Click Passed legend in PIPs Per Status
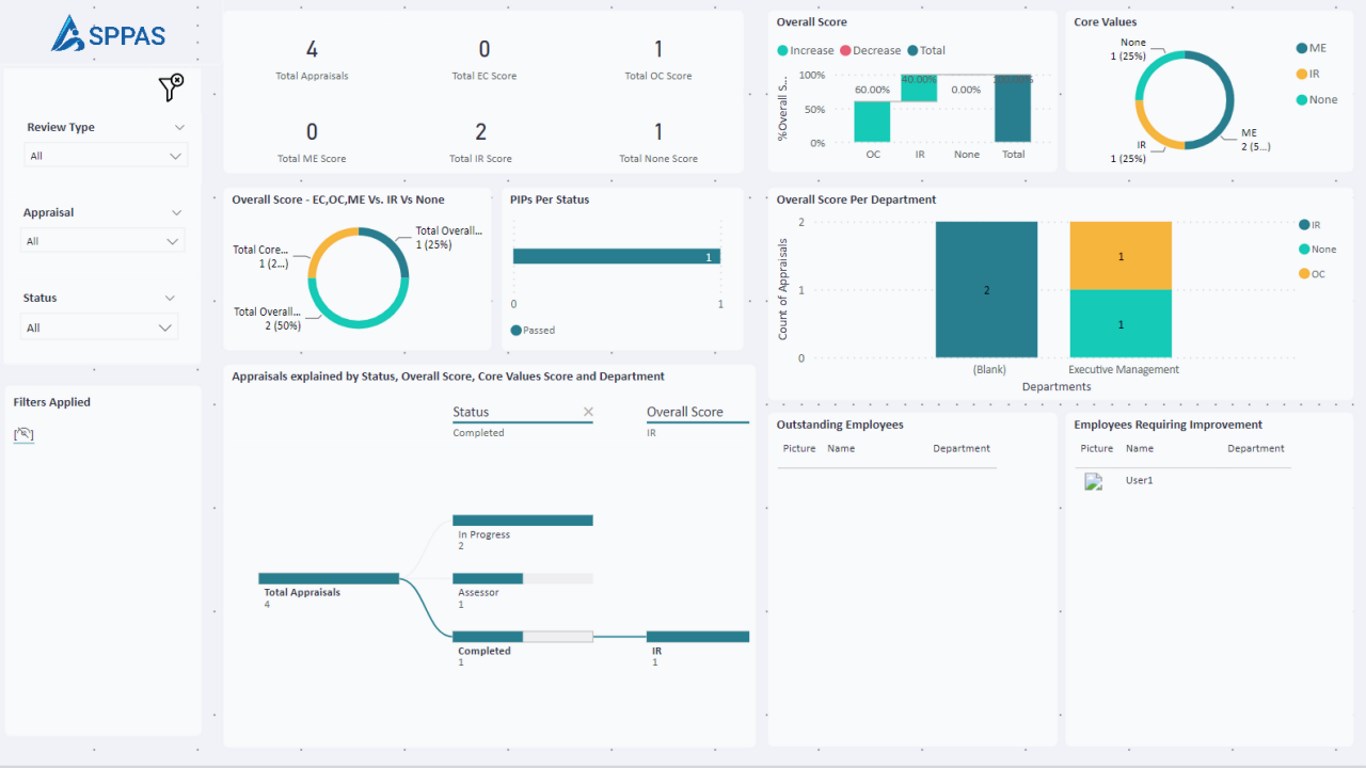Viewport: 1366px width, 768px height. tap(533, 330)
